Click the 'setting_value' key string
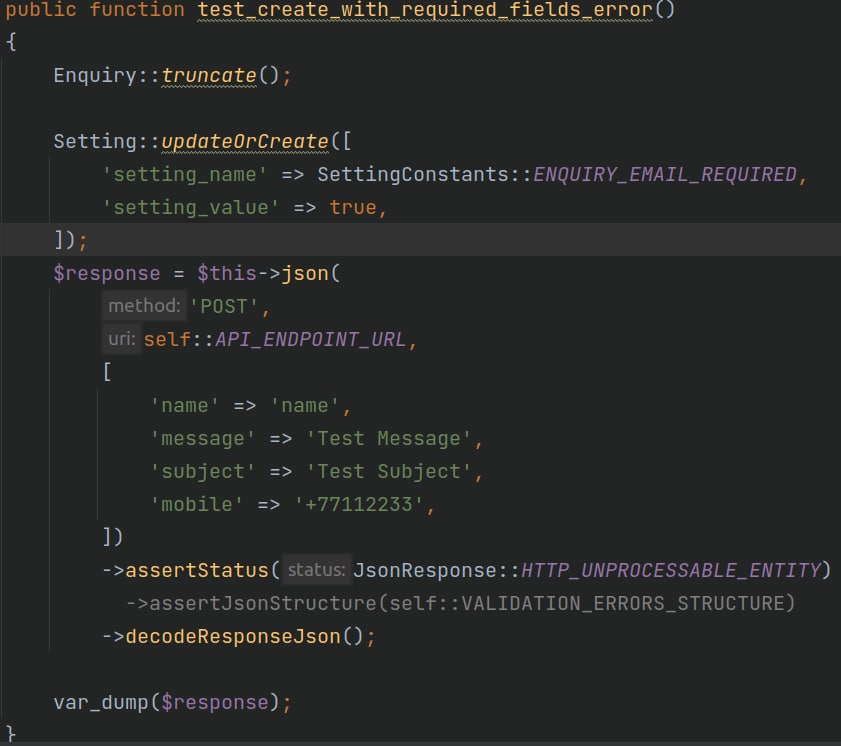The height and width of the screenshot is (746, 841). point(191,208)
